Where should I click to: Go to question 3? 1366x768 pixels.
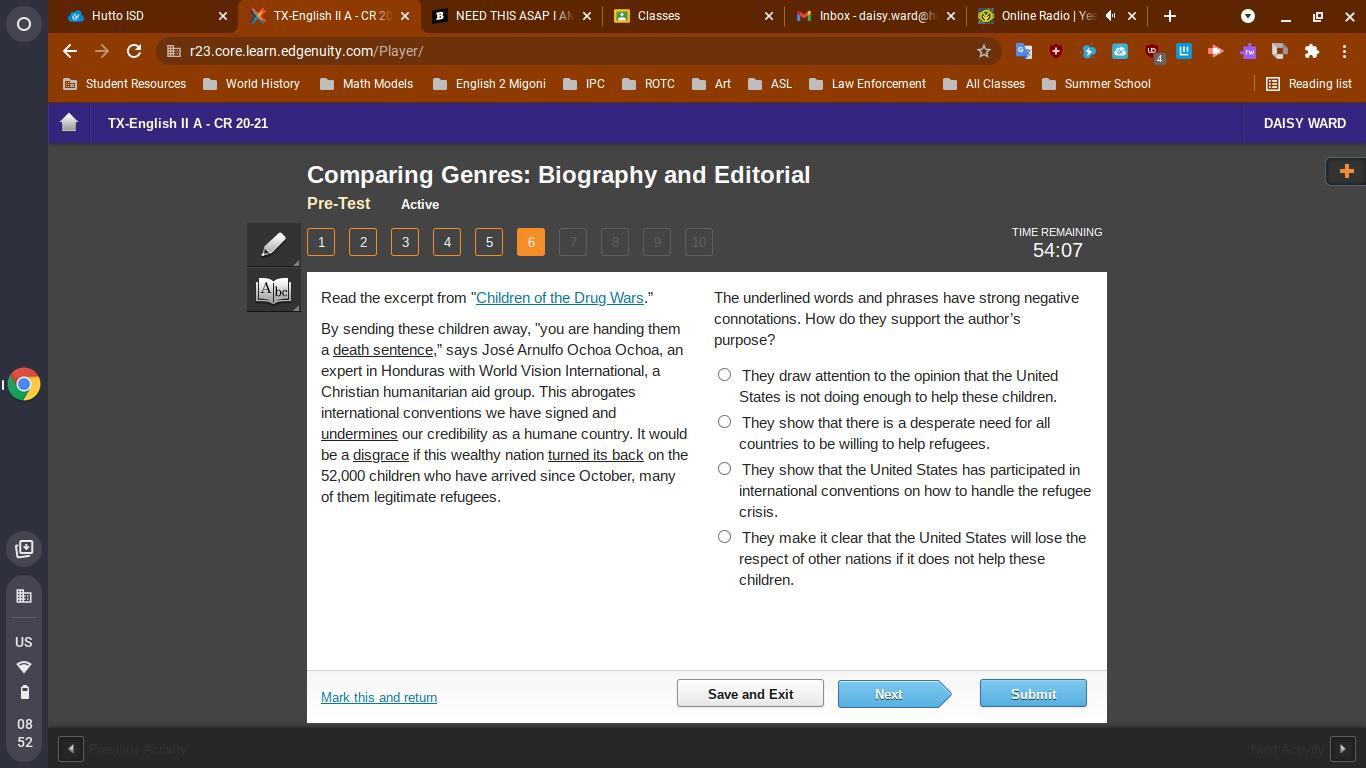pos(405,242)
